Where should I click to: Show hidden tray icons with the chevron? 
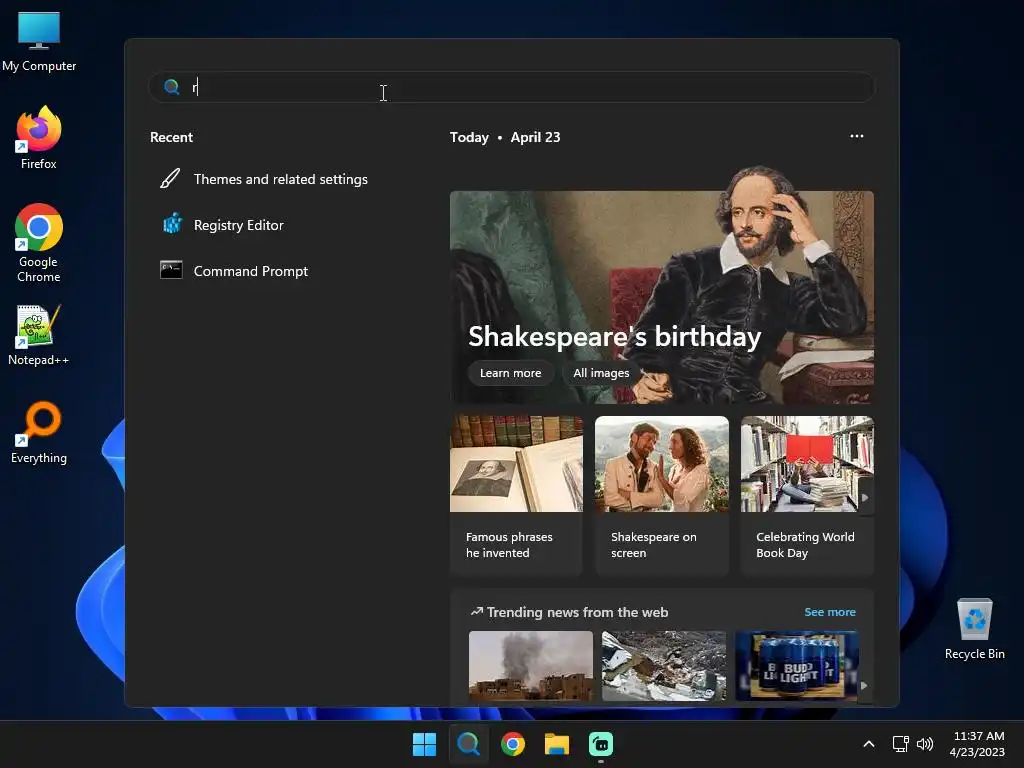point(869,744)
